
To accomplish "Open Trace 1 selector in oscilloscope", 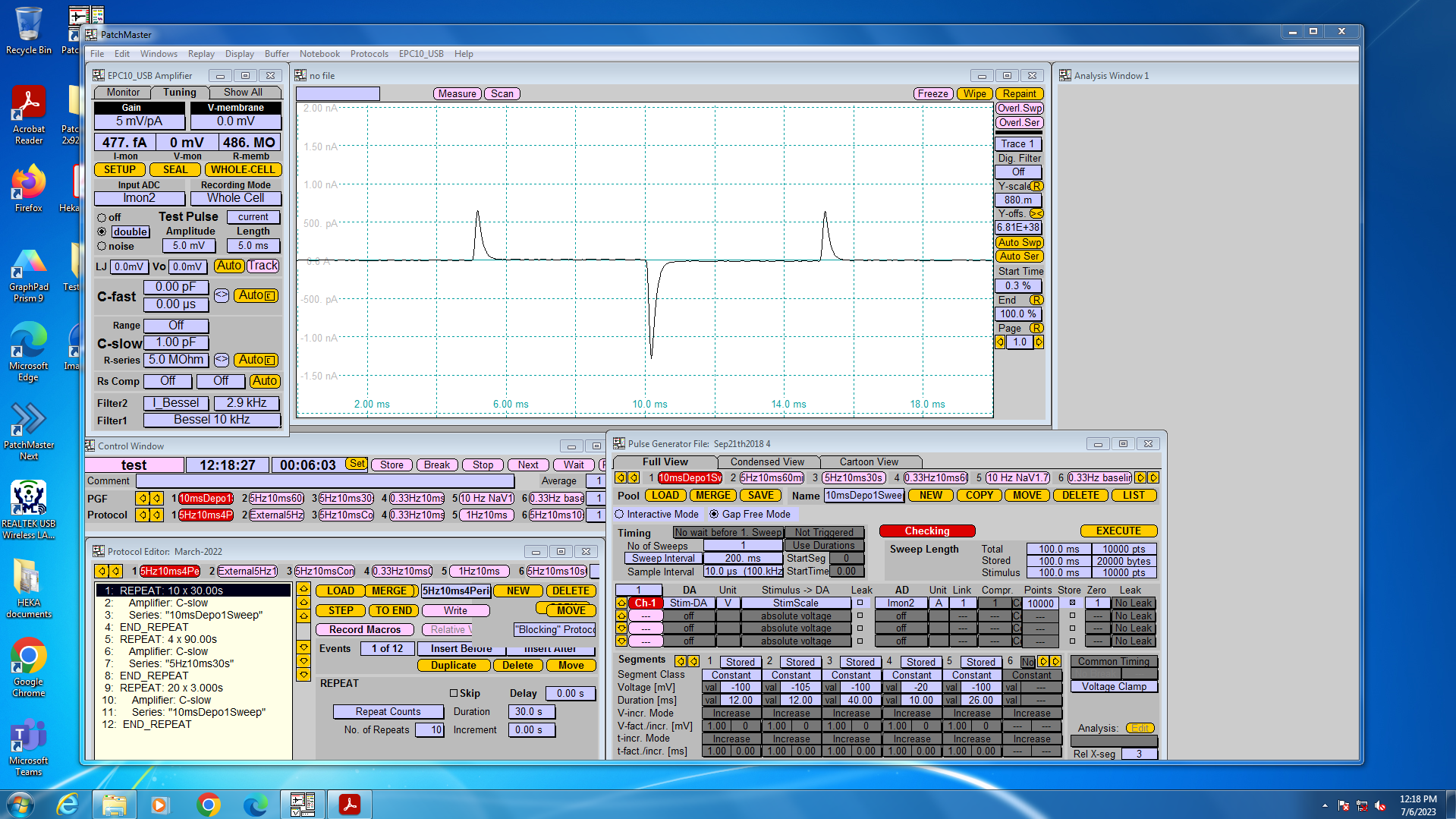I will click(x=1018, y=143).
